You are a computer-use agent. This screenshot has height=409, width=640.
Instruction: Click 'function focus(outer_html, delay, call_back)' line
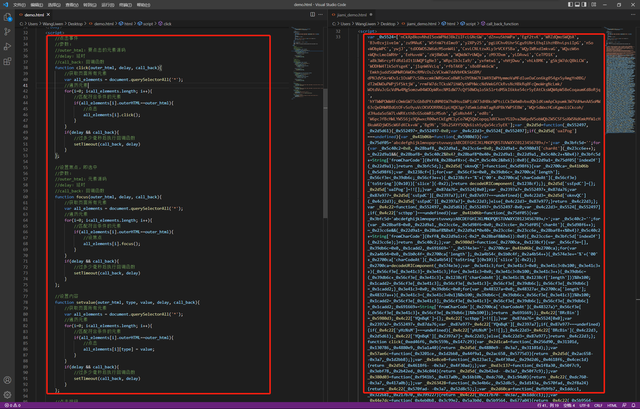point(108,197)
